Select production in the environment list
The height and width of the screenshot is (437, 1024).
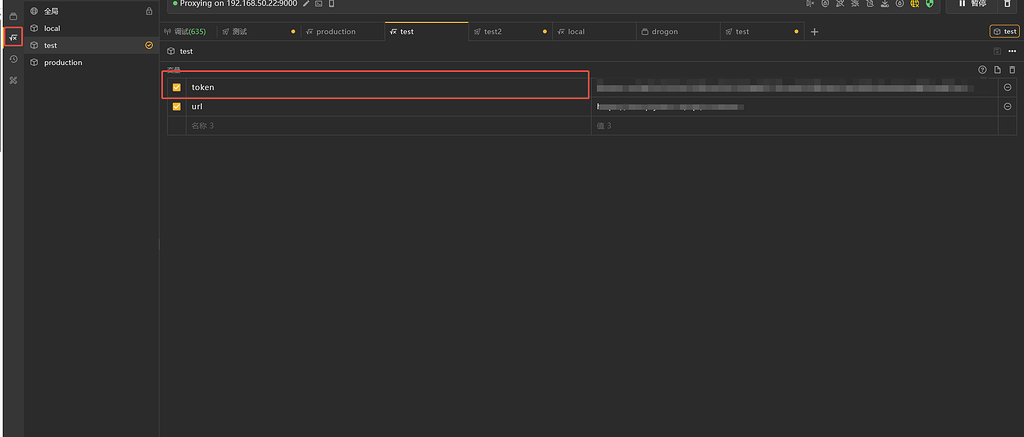tap(91, 63)
